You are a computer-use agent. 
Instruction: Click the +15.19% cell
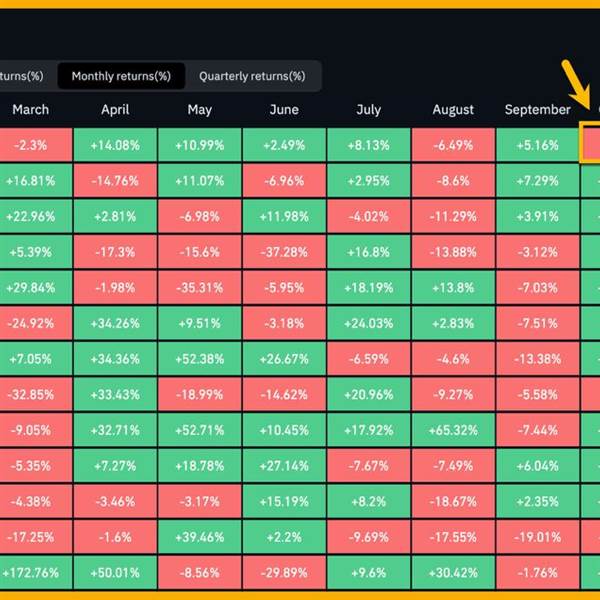point(284,501)
